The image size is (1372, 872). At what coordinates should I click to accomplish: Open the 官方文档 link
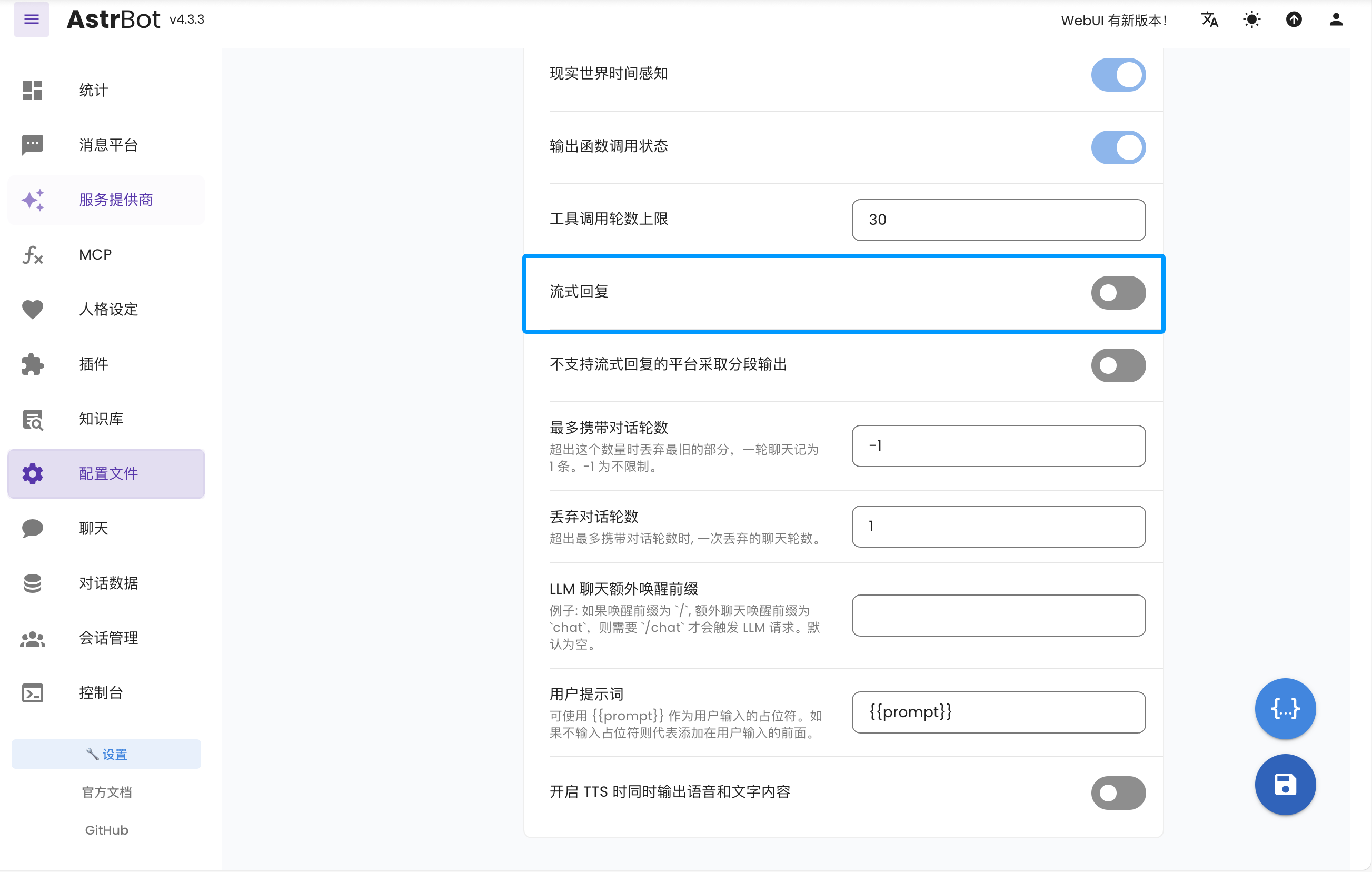pyautogui.click(x=106, y=791)
